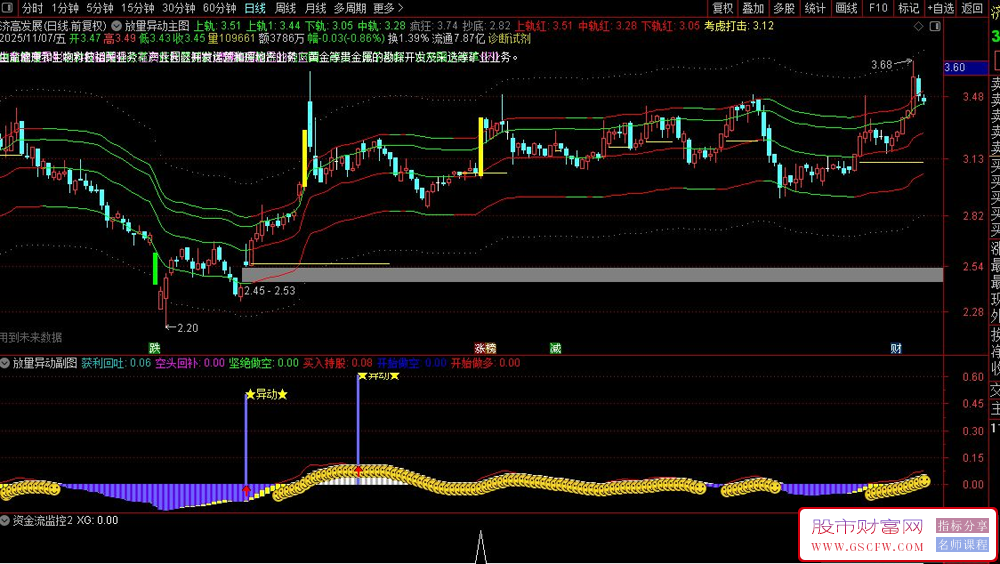Viewport: 1000px width, 564px height.
Task: Select the 日线 daily chart tab
Action: tap(255, 8)
